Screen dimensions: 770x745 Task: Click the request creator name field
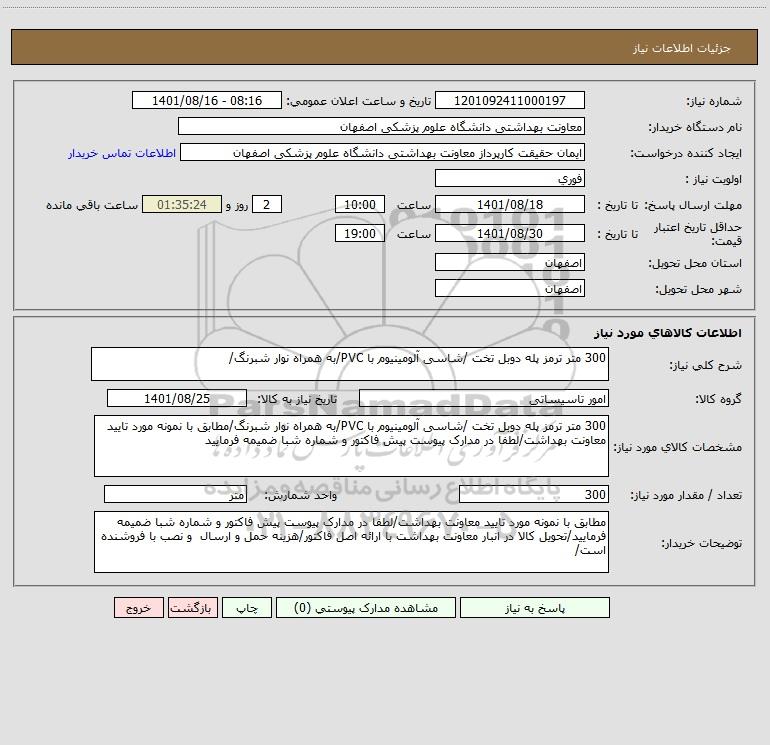point(383,152)
